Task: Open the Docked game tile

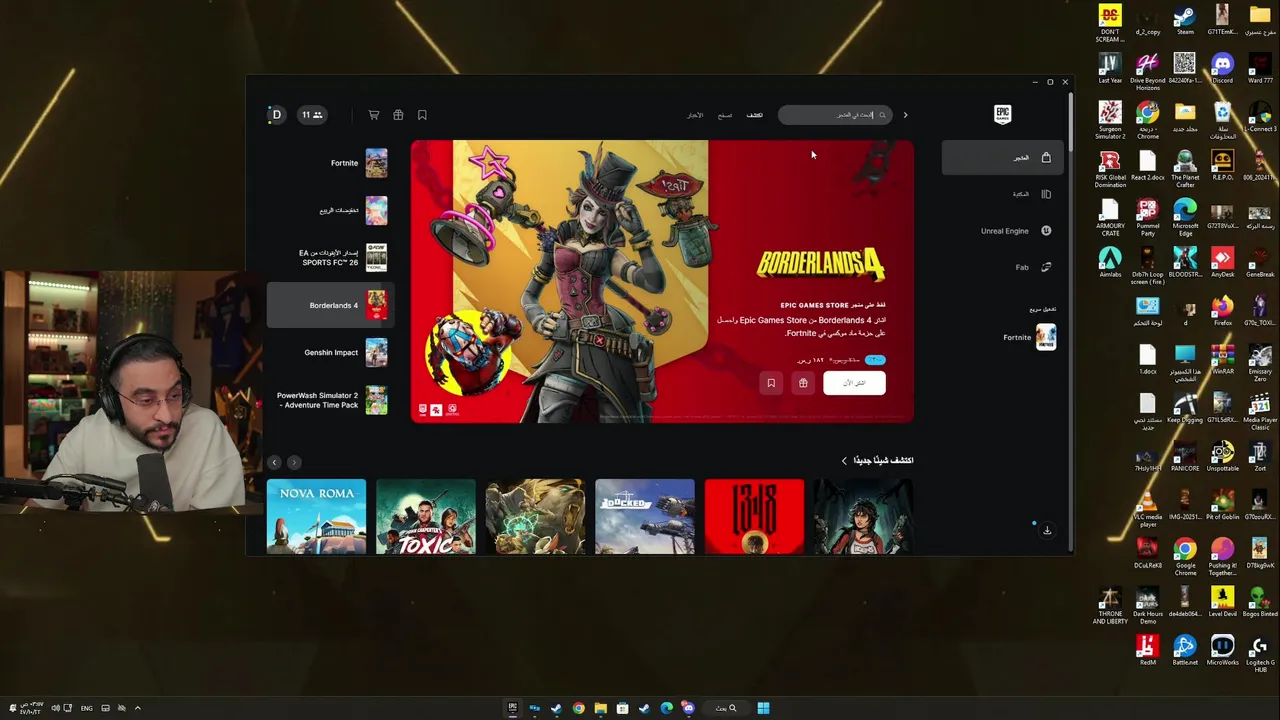Action: [645, 517]
